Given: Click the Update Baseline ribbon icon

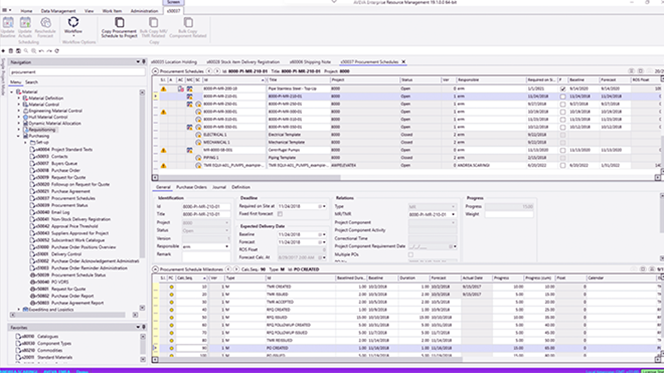Looking at the screenshot, I should click(x=8, y=28).
